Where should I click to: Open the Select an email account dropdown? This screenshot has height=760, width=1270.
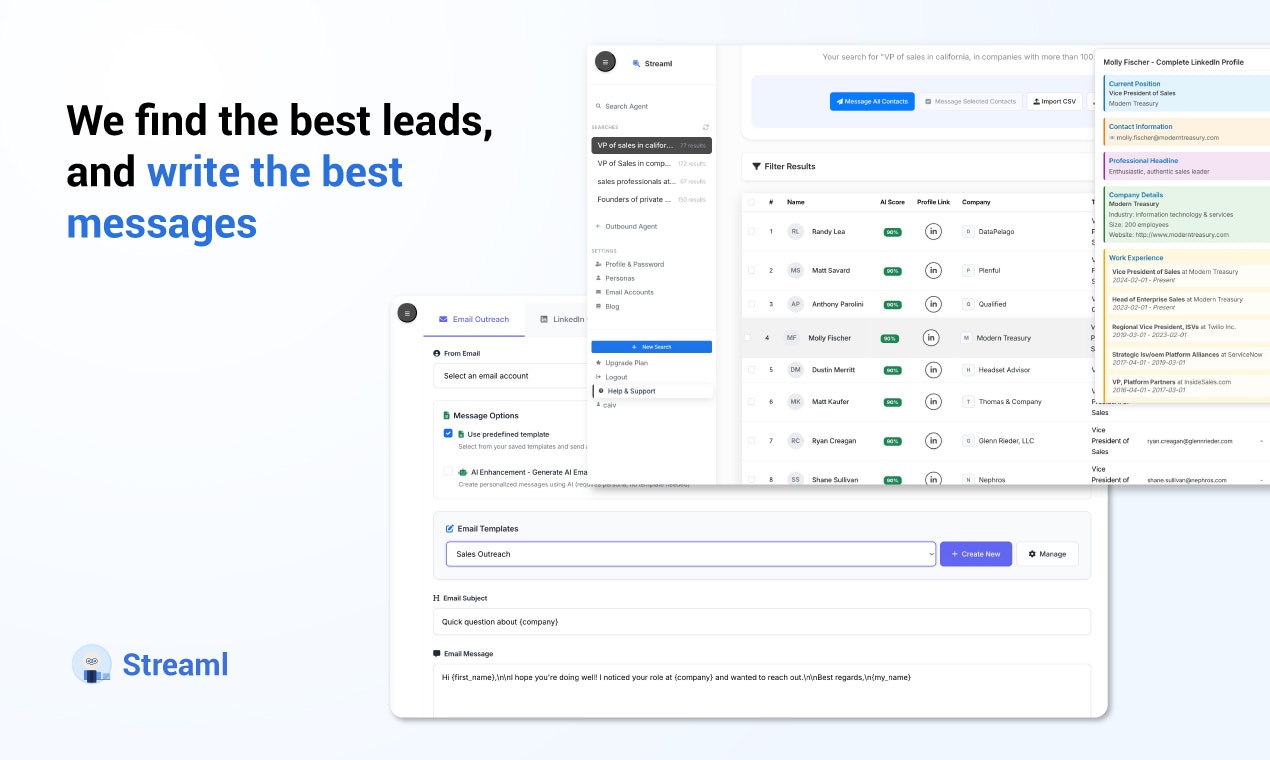[510, 376]
